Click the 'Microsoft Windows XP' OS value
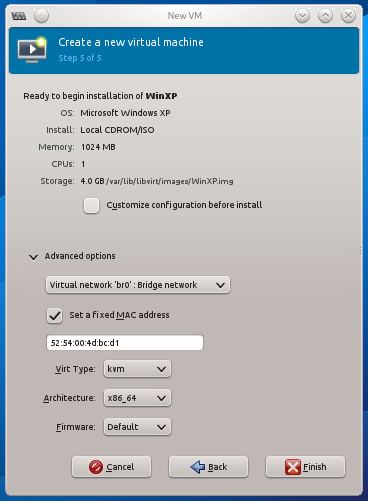This screenshot has height=501, width=368. point(125,113)
